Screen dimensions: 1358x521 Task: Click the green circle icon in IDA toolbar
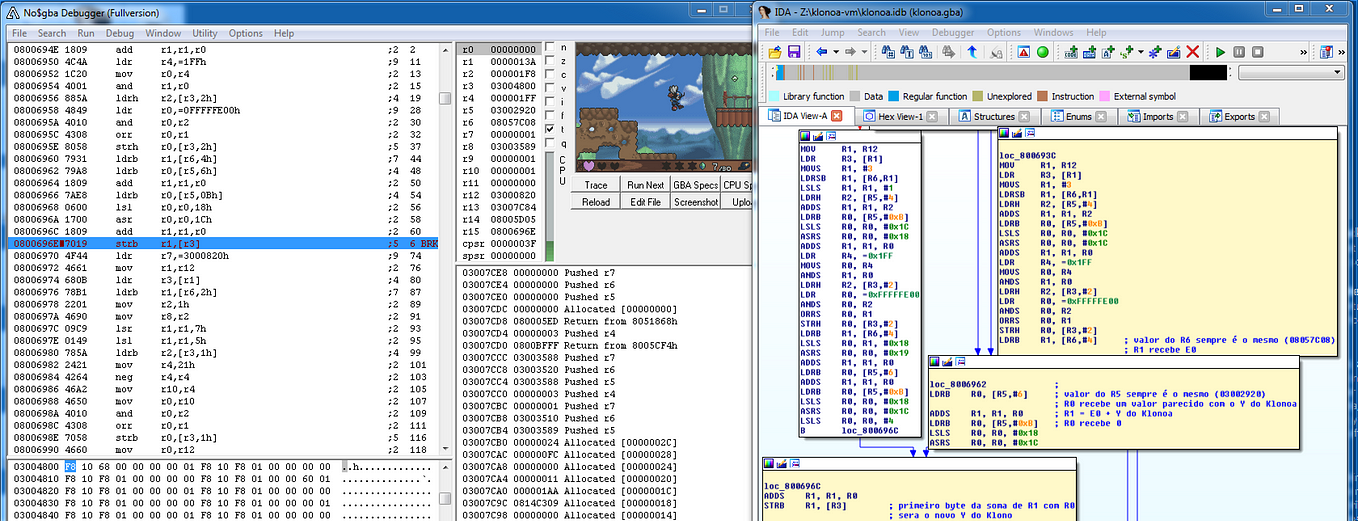click(1043, 51)
